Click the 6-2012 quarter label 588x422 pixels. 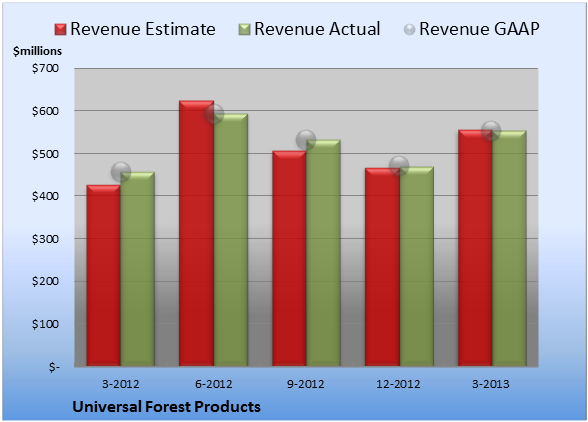(213, 384)
